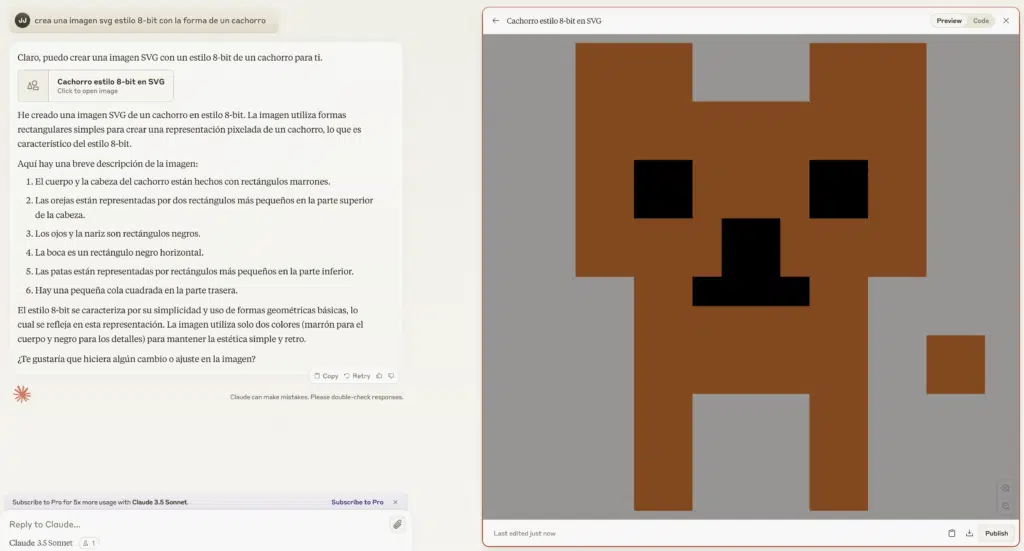Copy Claude's response with the Copy button
Viewport: 1024px width, 551px height.
pyautogui.click(x=326, y=376)
